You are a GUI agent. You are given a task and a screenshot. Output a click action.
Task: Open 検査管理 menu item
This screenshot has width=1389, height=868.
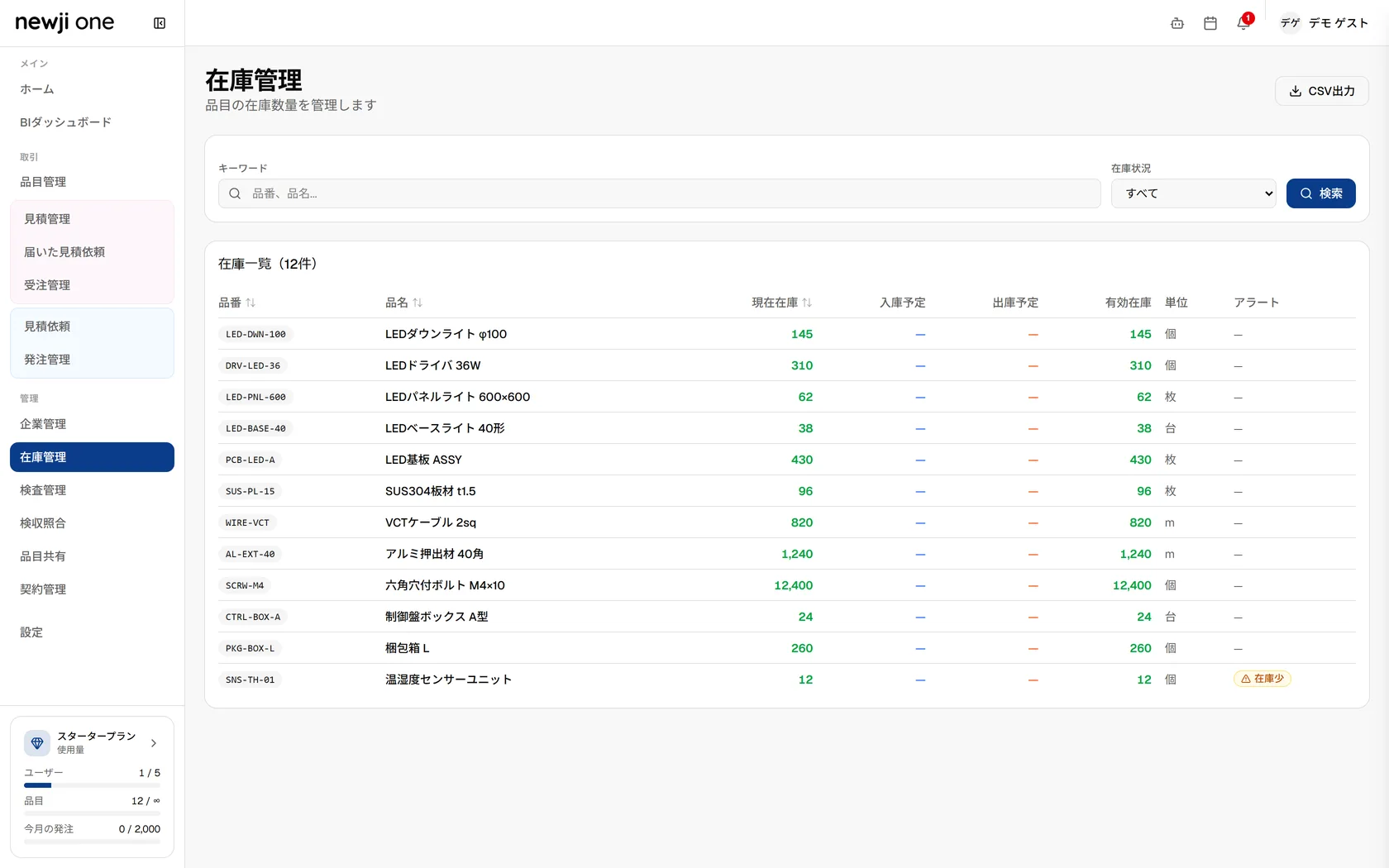92,490
